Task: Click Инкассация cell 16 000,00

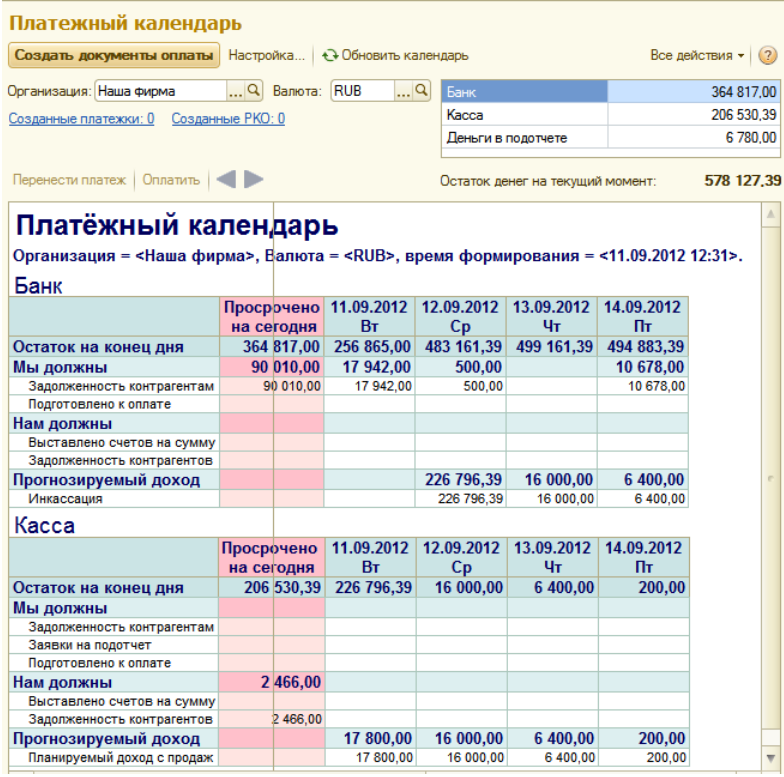Action: [x=552, y=498]
